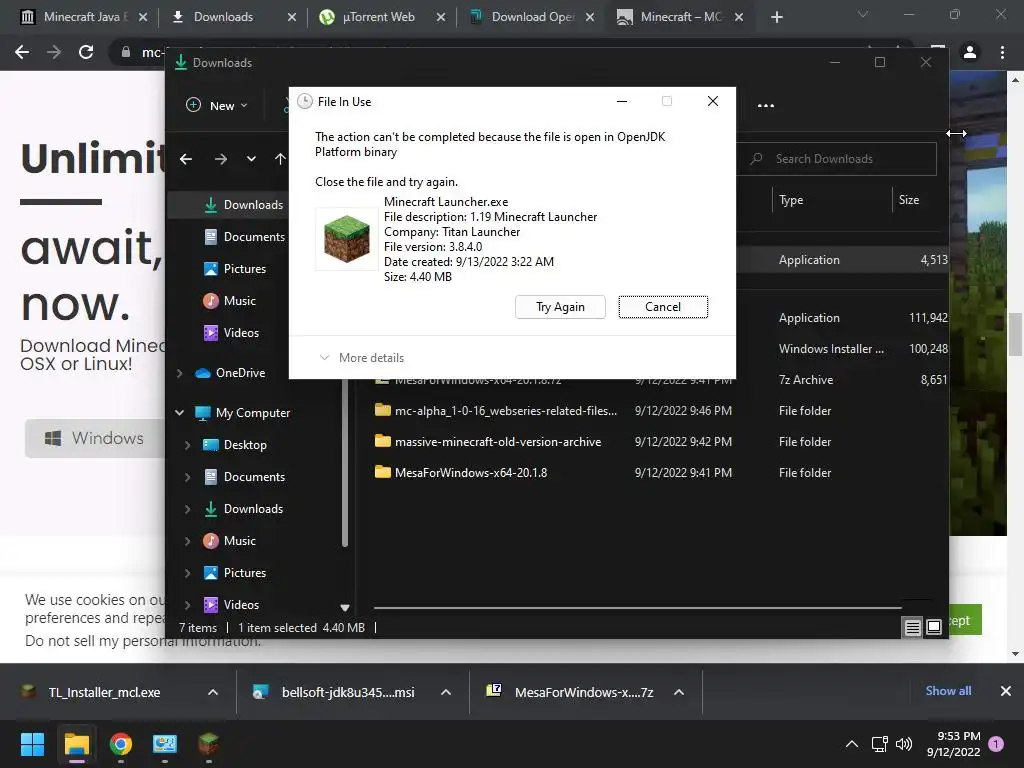Screen dimensions: 1024x768
Task: Click Show all downloads link
Action: coord(948,691)
